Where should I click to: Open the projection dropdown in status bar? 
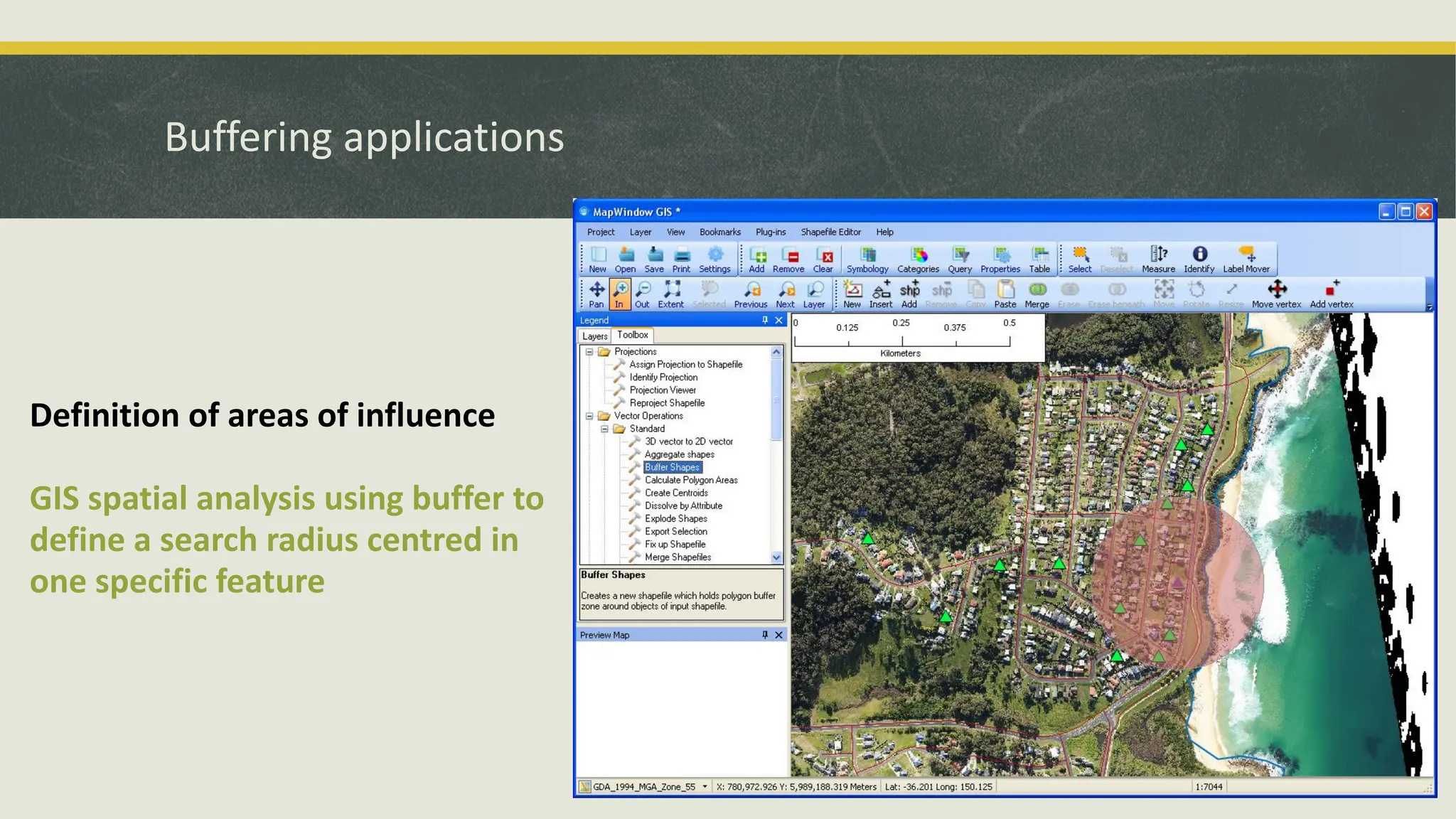[705, 786]
